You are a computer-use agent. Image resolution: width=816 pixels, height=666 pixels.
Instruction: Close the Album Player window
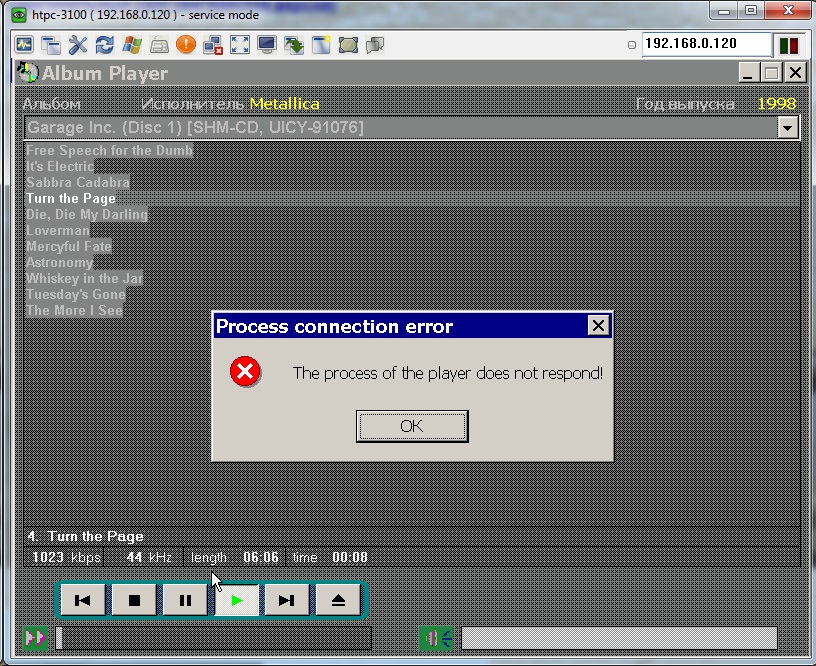(x=796, y=73)
